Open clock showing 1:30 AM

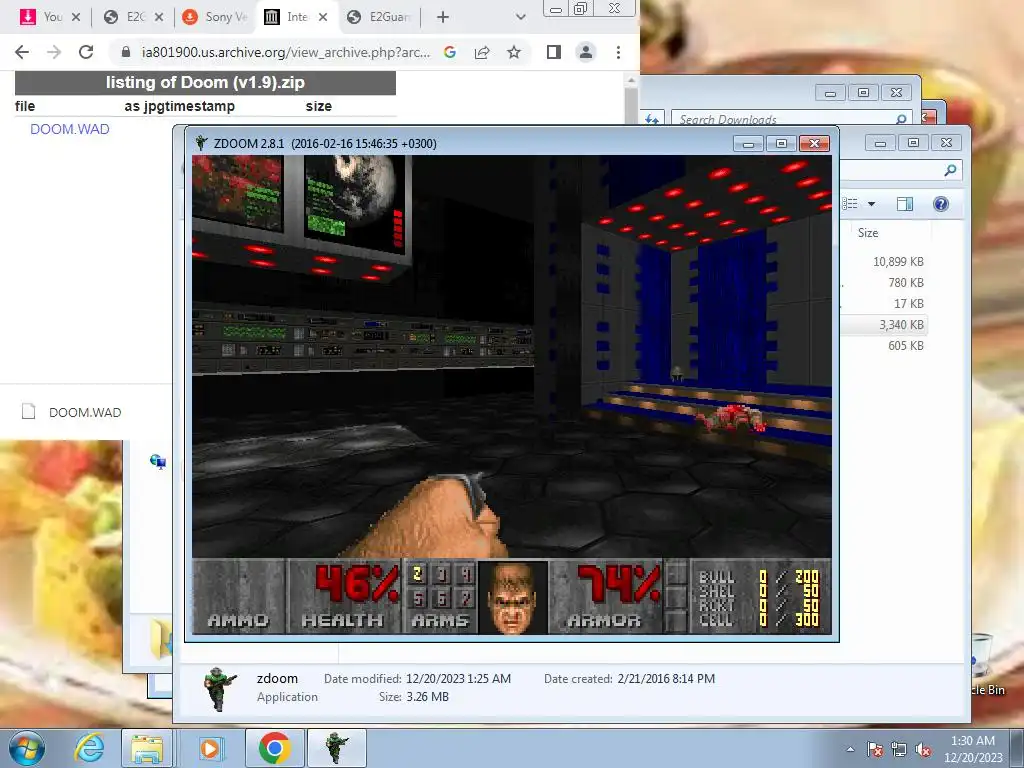pos(972,748)
